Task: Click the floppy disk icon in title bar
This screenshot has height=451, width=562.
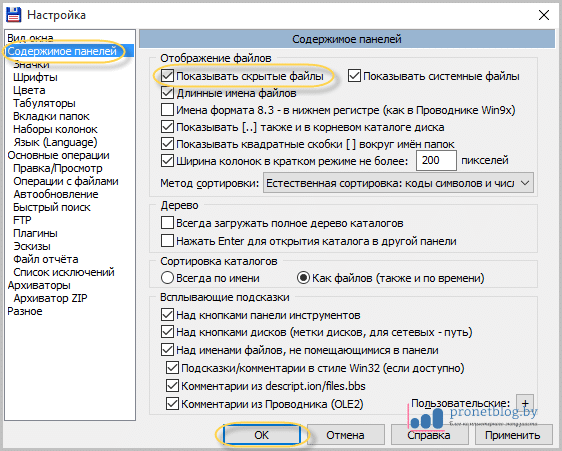Action: tap(14, 15)
